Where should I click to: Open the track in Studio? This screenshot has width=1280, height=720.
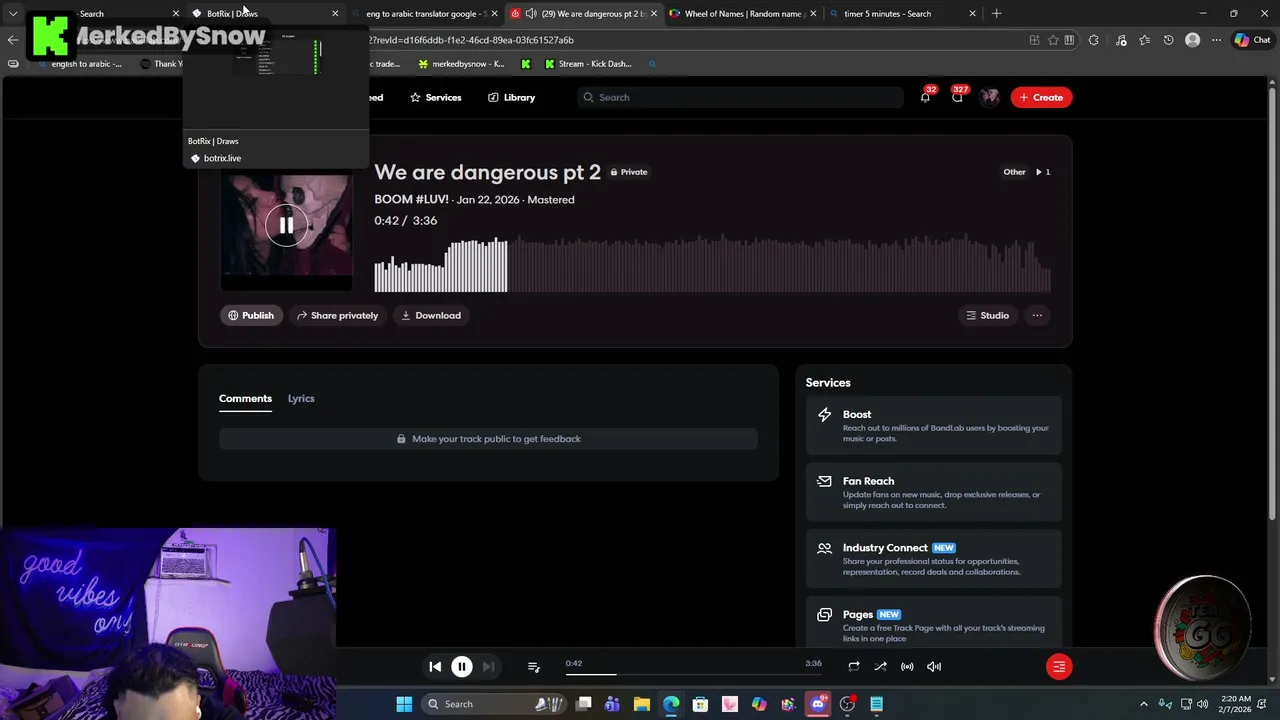coord(987,315)
